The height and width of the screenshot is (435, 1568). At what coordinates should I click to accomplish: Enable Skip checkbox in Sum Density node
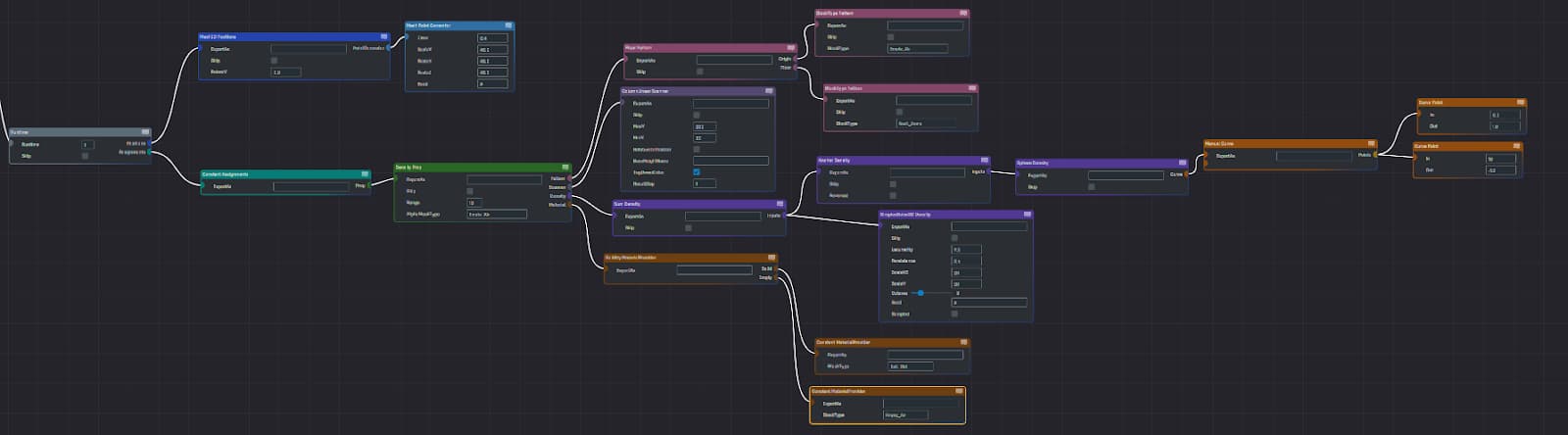pos(688,228)
